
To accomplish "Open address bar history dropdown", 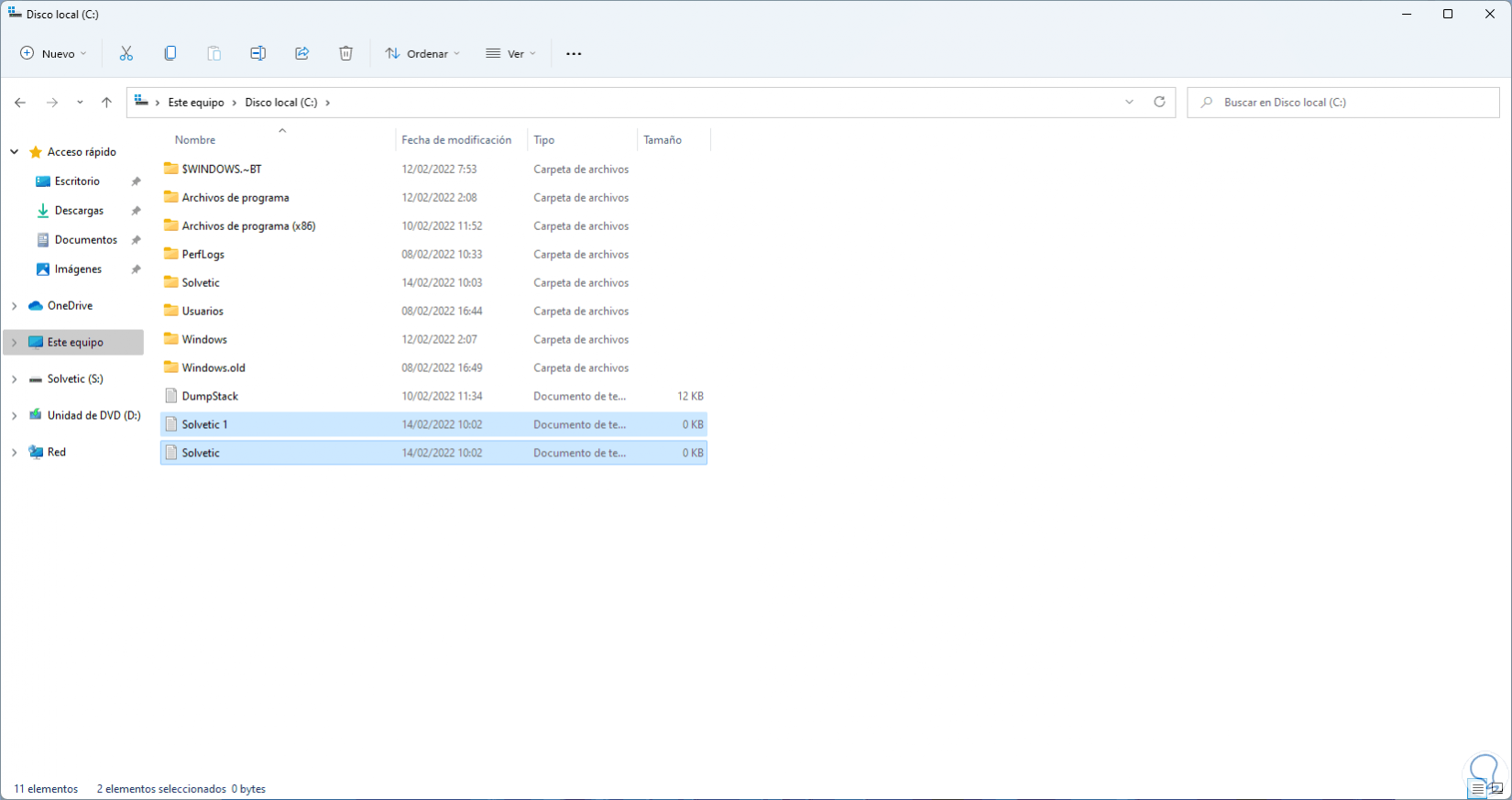I will [x=1129, y=102].
